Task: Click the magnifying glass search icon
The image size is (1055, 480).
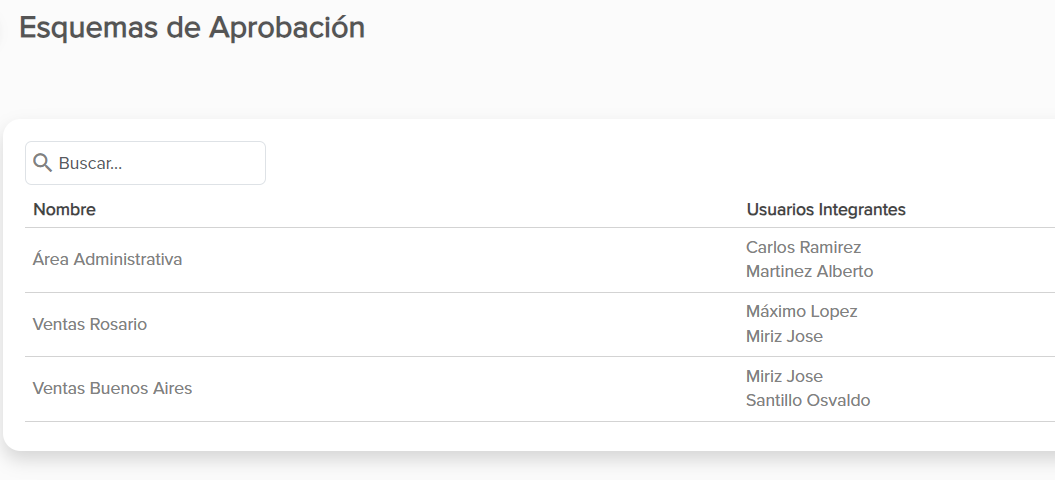Action: [42, 163]
